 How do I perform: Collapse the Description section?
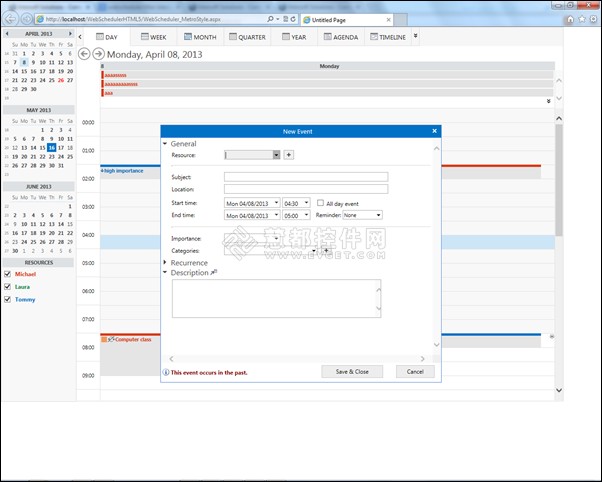point(165,272)
